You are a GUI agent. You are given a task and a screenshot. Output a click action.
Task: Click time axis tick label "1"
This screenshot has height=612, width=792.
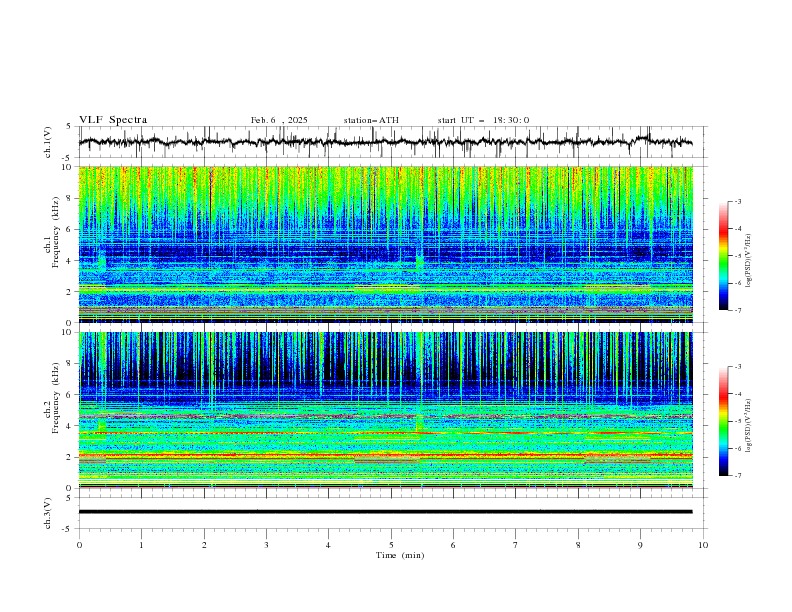(141, 545)
